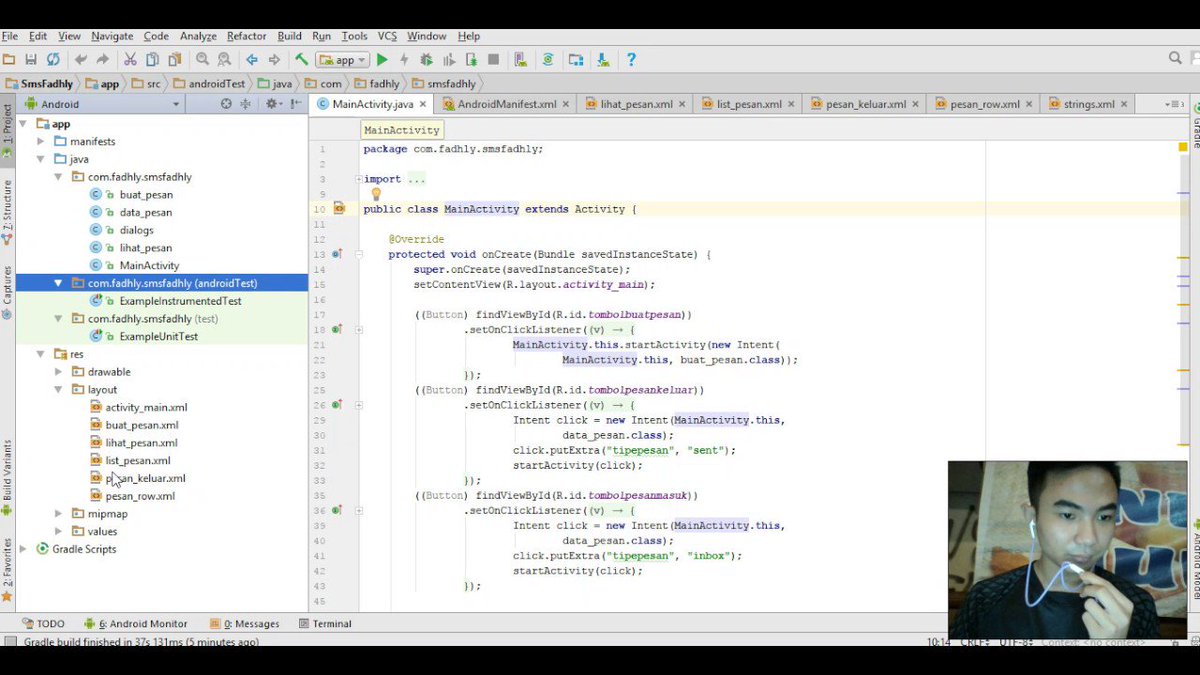Navigate Back with the left arrow icon
Image resolution: width=1200 pixels, height=675 pixels.
tap(252, 60)
